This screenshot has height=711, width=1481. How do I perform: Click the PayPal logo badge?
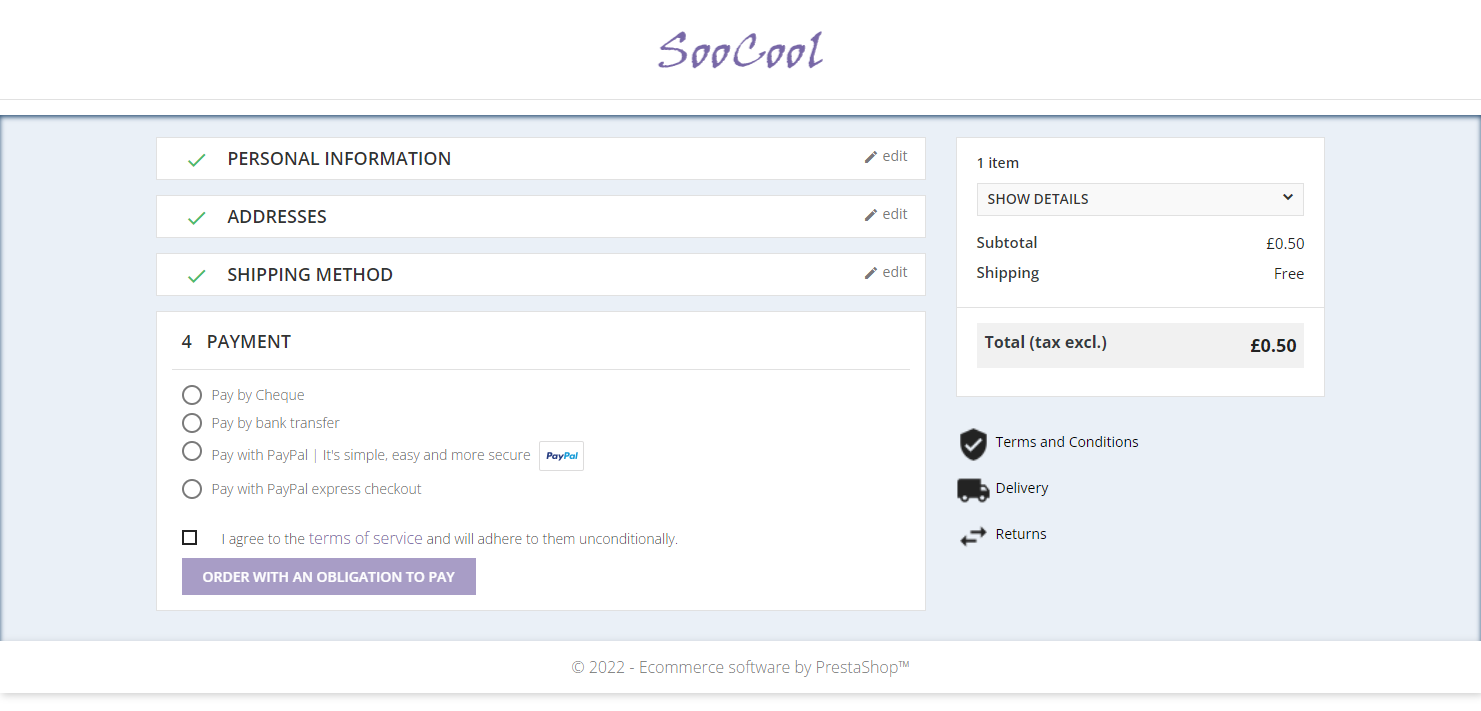pos(562,455)
